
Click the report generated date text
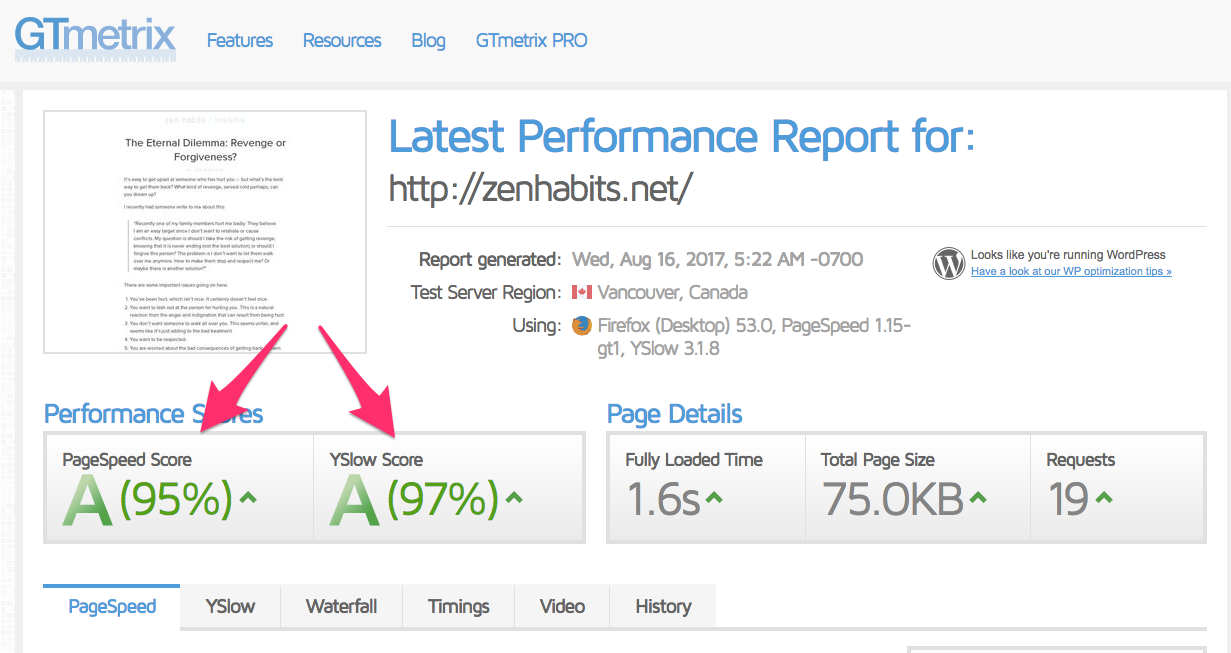click(x=717, y=260)
